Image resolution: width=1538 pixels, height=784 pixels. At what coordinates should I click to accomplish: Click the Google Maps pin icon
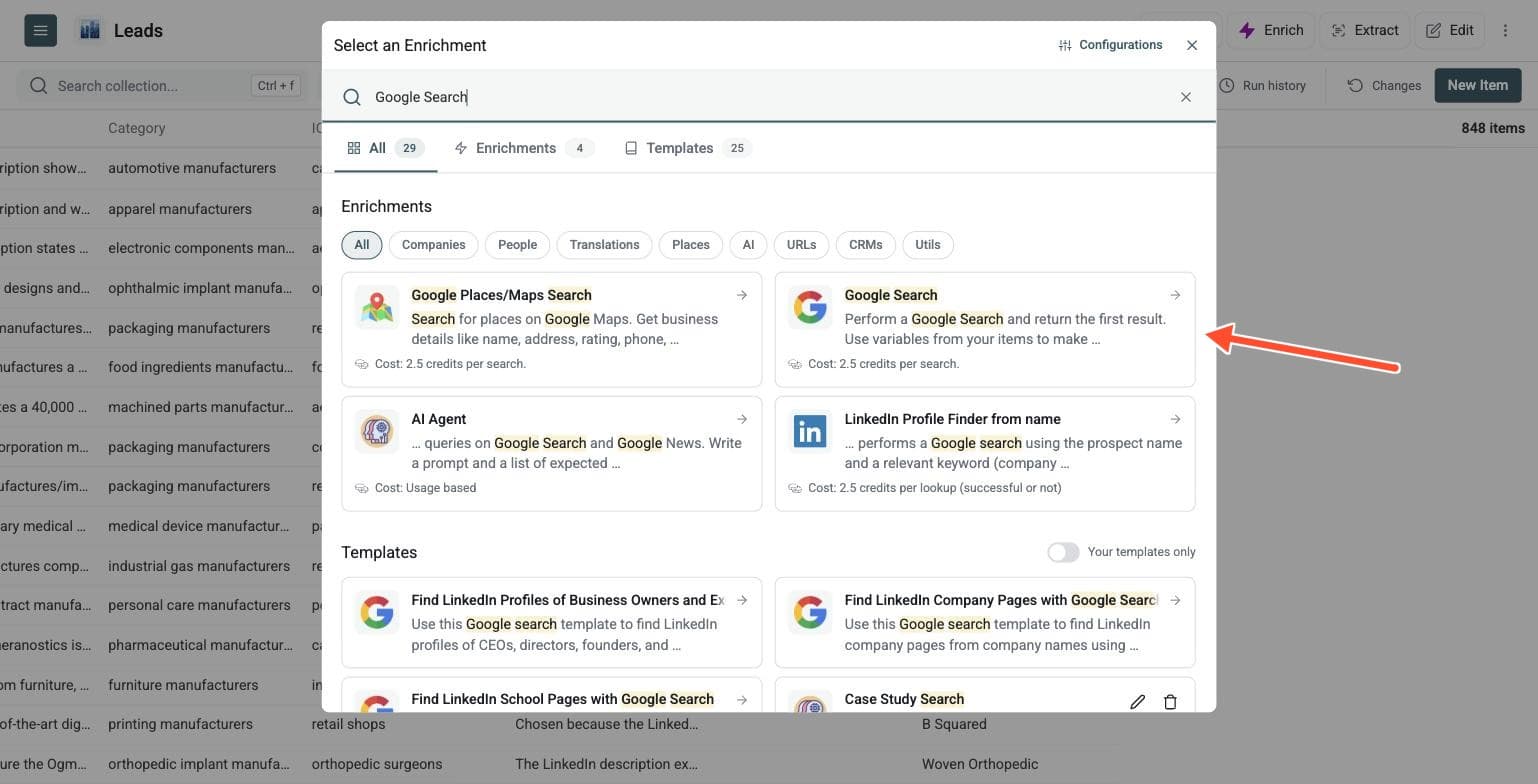377,308
